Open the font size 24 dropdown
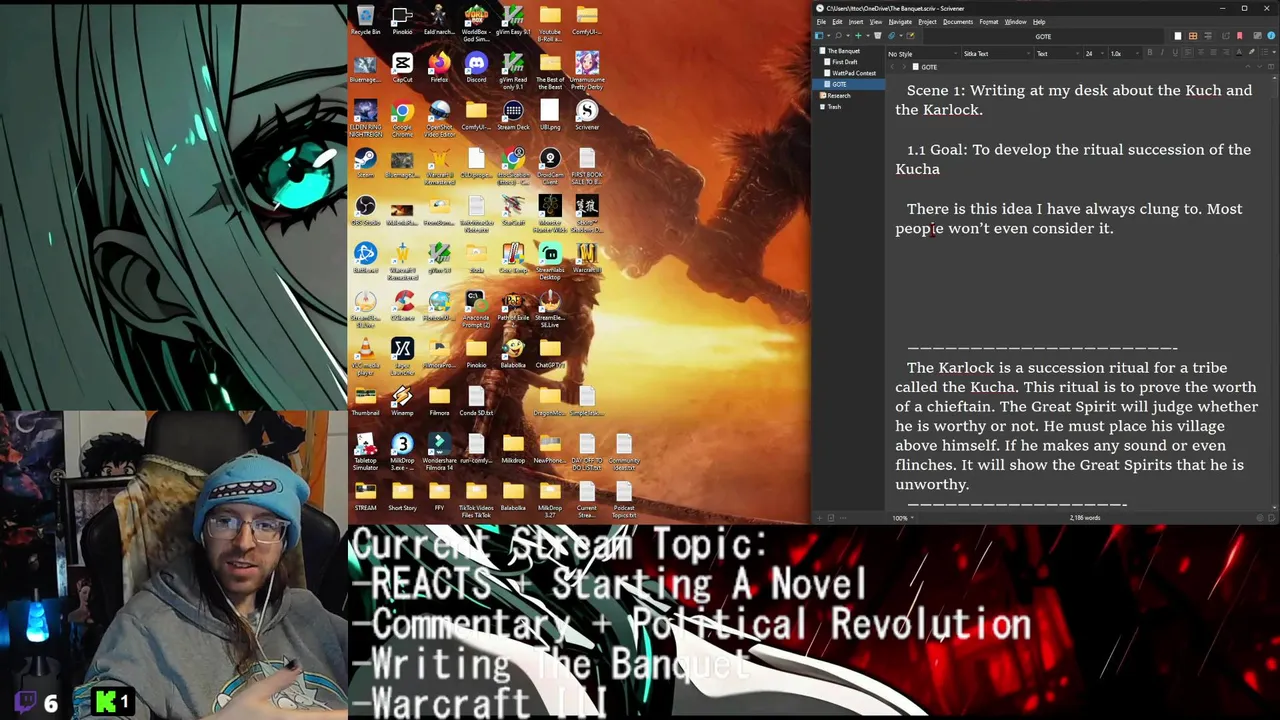This screenshot has height=720, width=1280. pos(1095,54)
